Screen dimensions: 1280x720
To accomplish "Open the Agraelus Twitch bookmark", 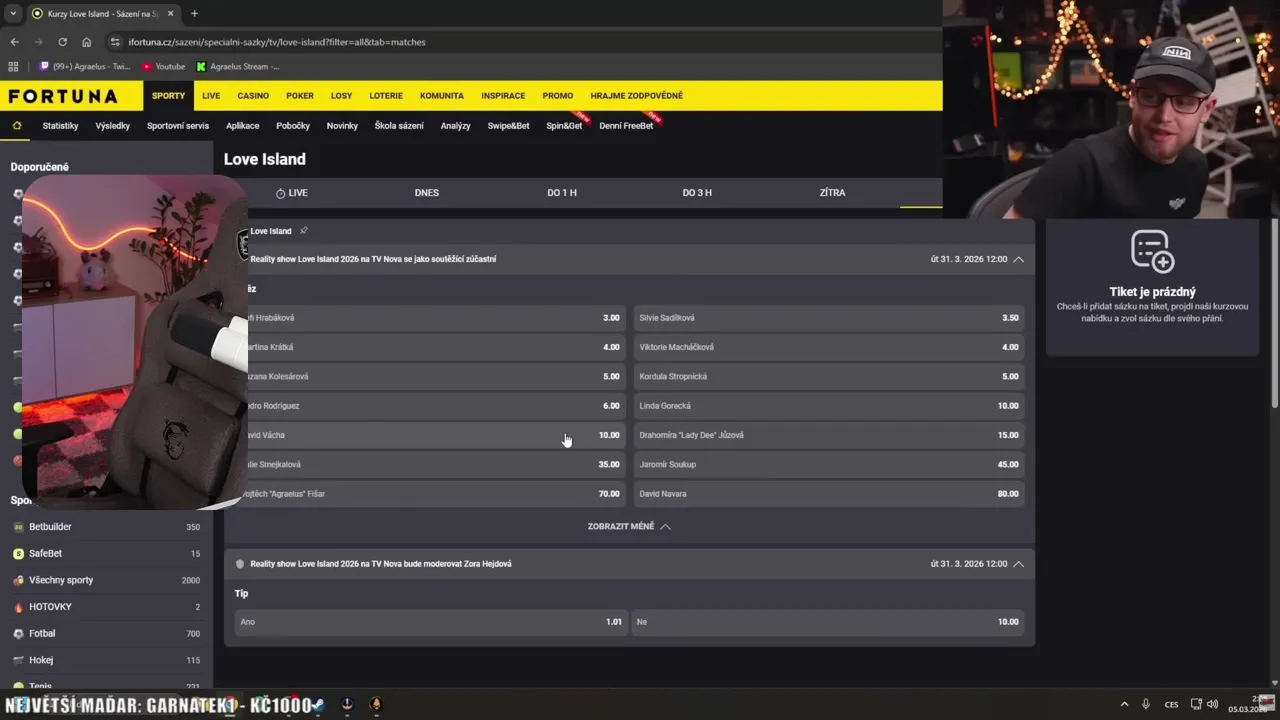I will coord(85,67).
